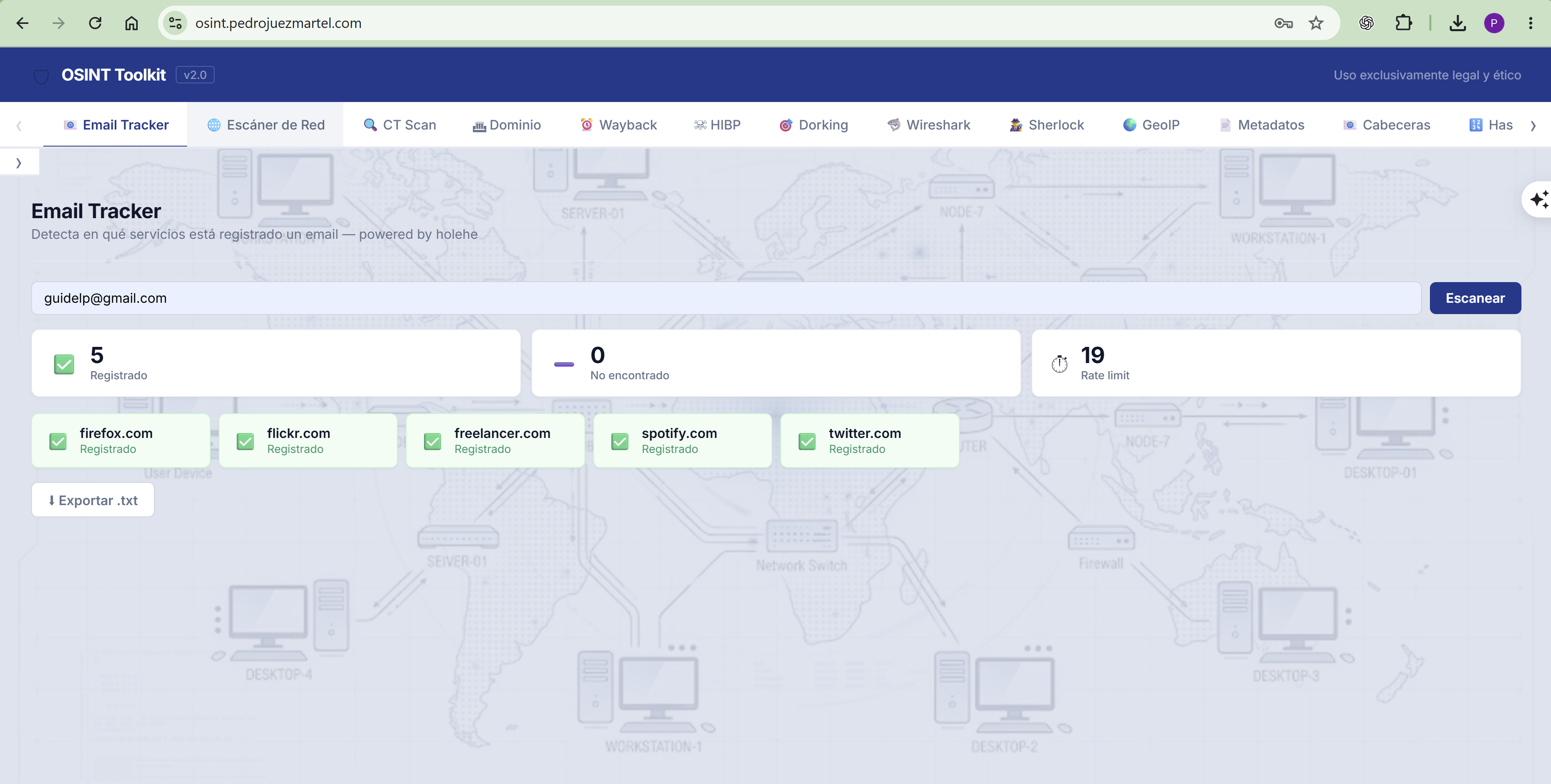Click the twitter.com check icon
Screen dimensions: 1551x784
[x=807, y=441]
